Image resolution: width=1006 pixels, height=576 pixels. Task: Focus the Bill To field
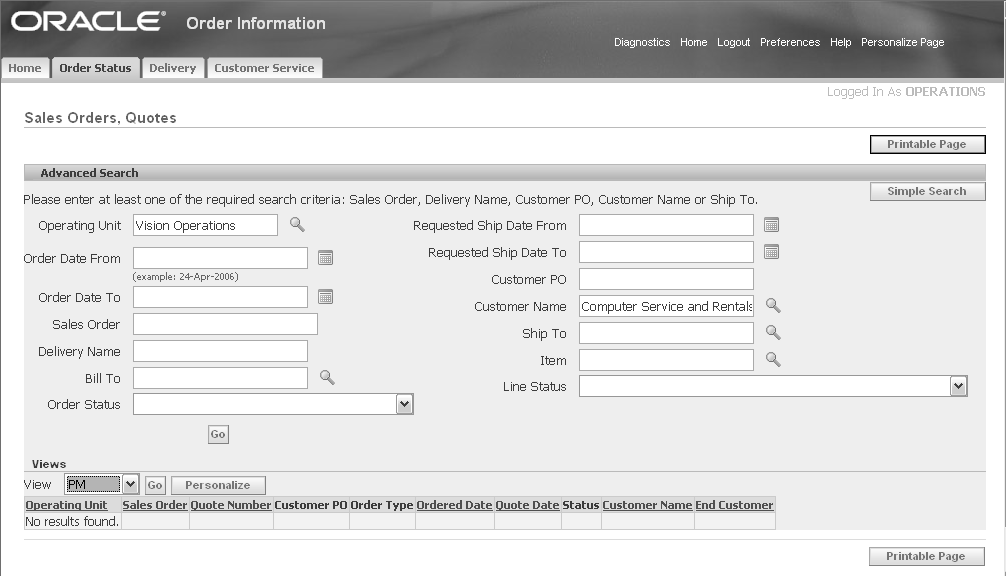220,378
